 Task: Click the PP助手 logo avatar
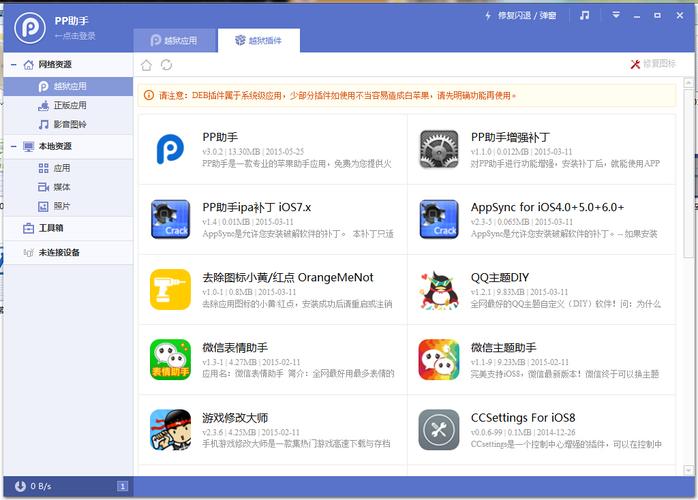pyautogui.click(x=30, y=28)
